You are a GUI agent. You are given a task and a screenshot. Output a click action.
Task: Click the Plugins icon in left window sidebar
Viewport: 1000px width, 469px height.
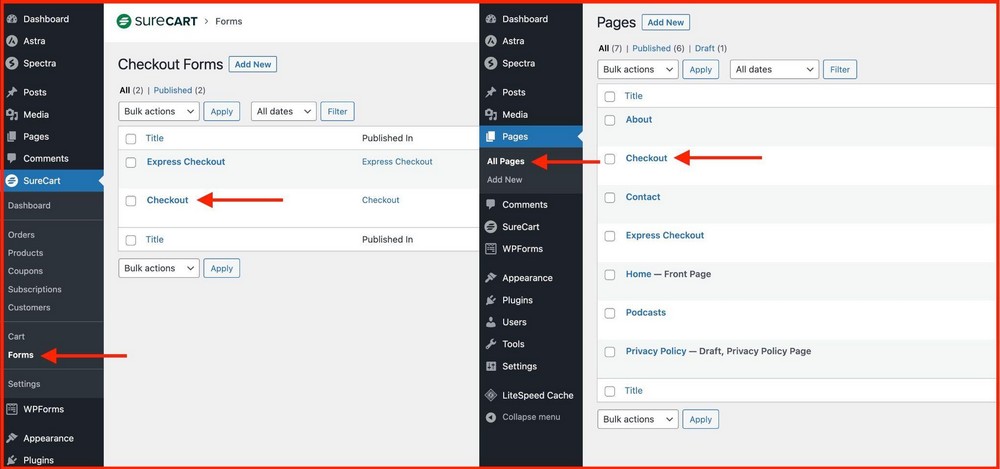(11, 460)
